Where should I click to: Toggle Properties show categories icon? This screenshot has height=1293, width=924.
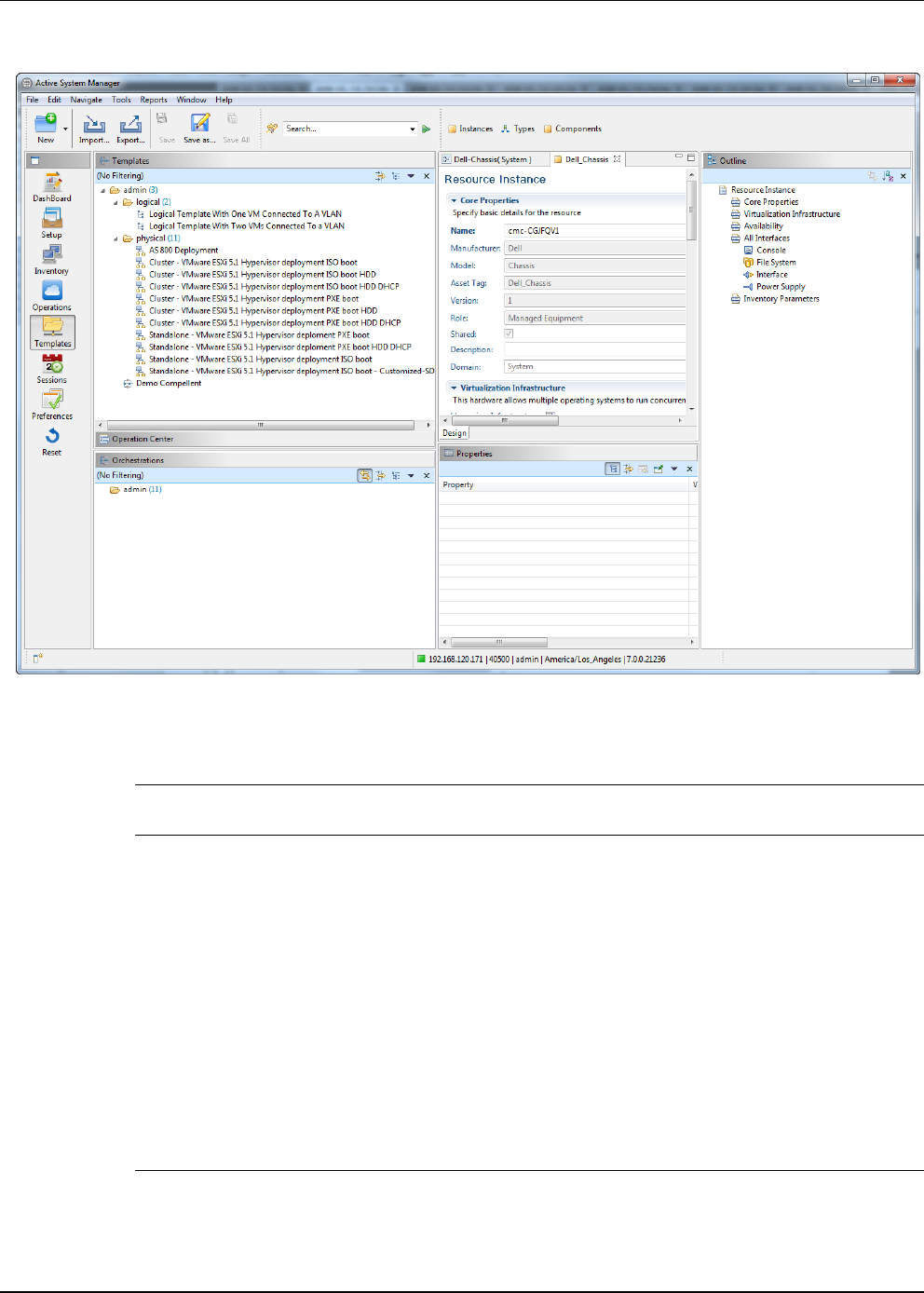(x=612, y=470)
